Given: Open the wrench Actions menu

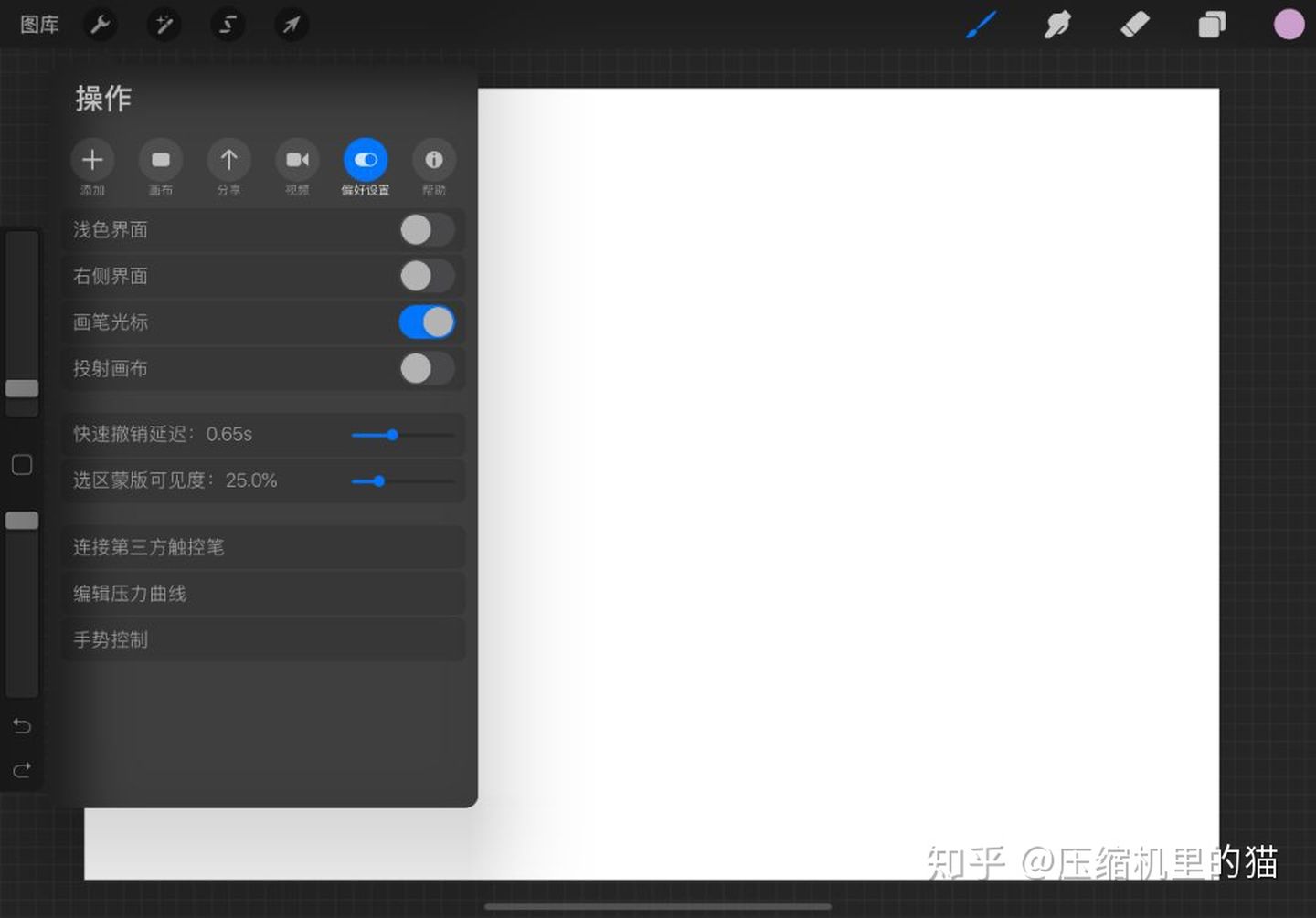Looking at the screenshot, I should (101, 25).
